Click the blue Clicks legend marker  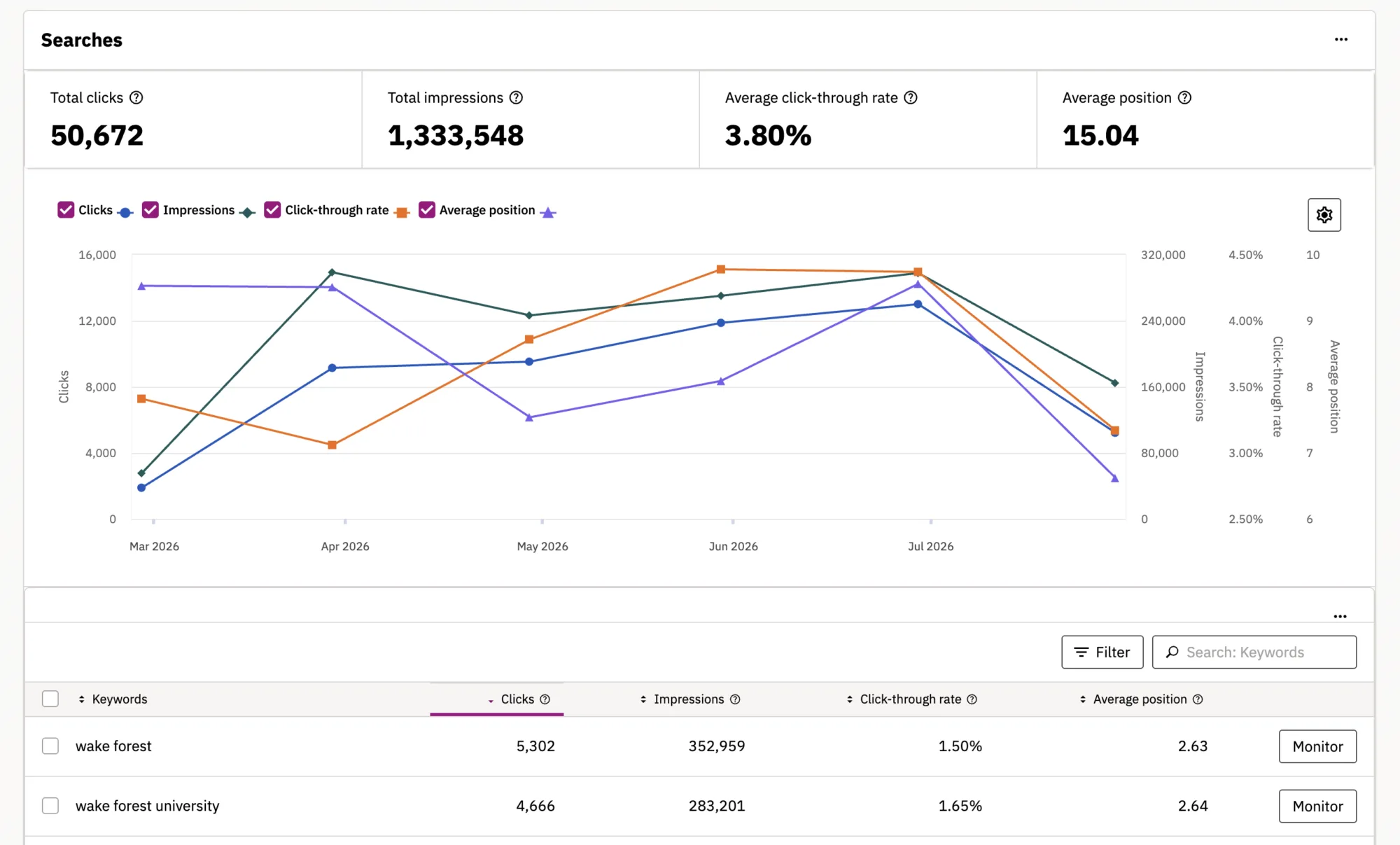(125, 213)
